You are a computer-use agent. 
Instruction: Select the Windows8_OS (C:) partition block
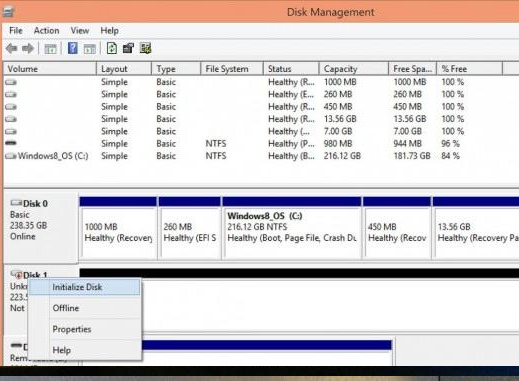click(292, 227)
